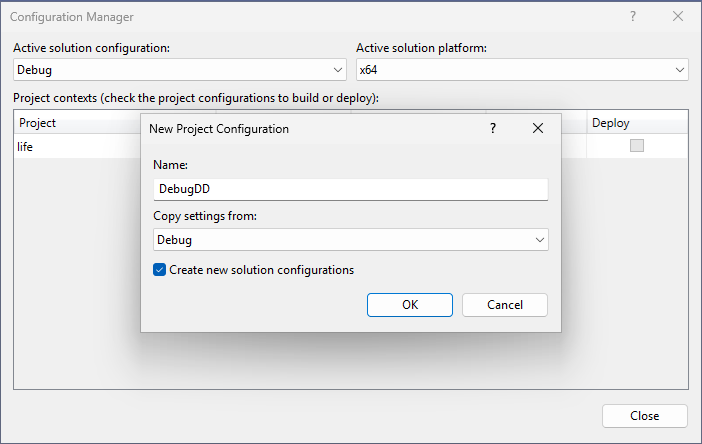The height and width of the screenshot is (444, 702).
Task: Click the help icon in New Project Configuration
Action: point(492,128)
